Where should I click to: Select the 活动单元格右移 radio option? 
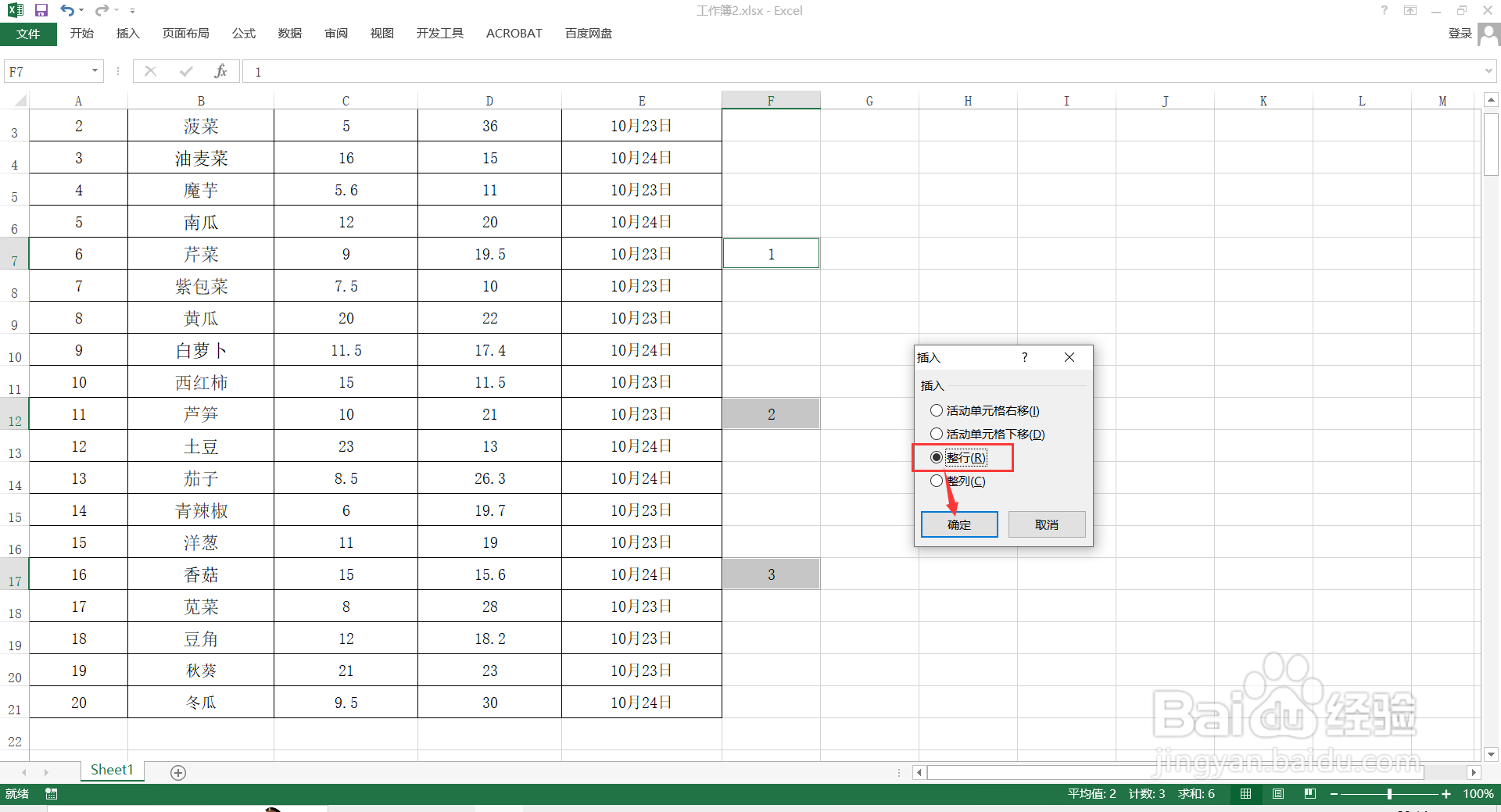[x=984, y=410]
